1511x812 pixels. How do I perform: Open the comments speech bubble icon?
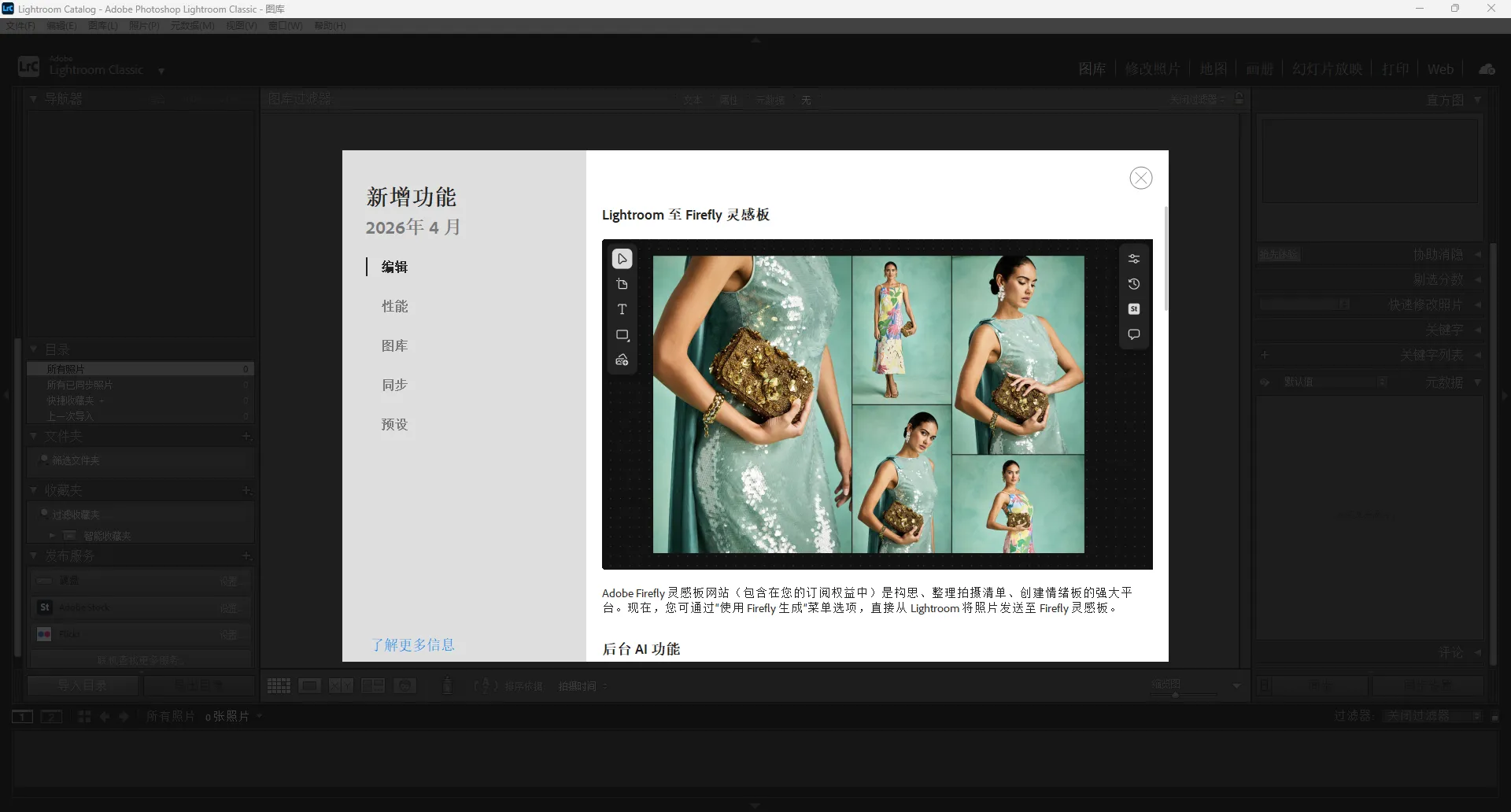click(1133, 334)
